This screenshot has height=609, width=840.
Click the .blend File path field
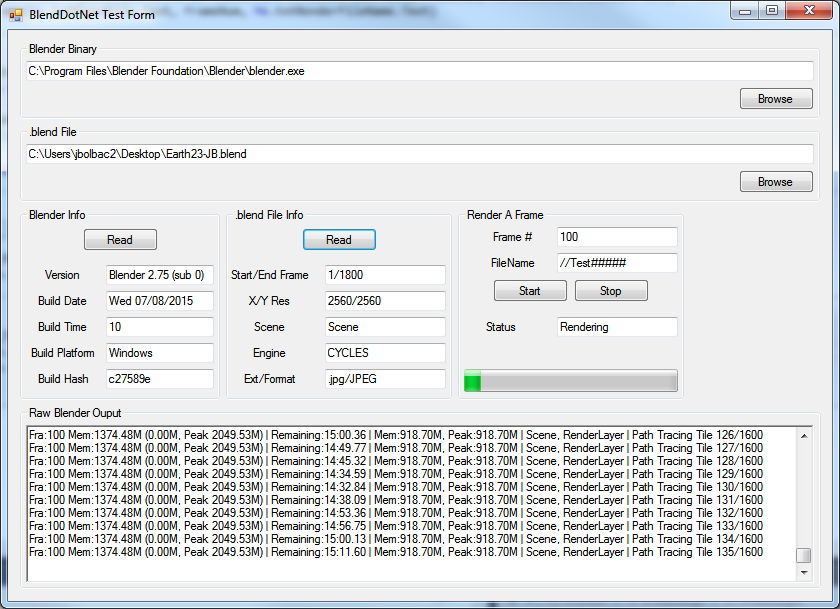(x=419, y=154)
